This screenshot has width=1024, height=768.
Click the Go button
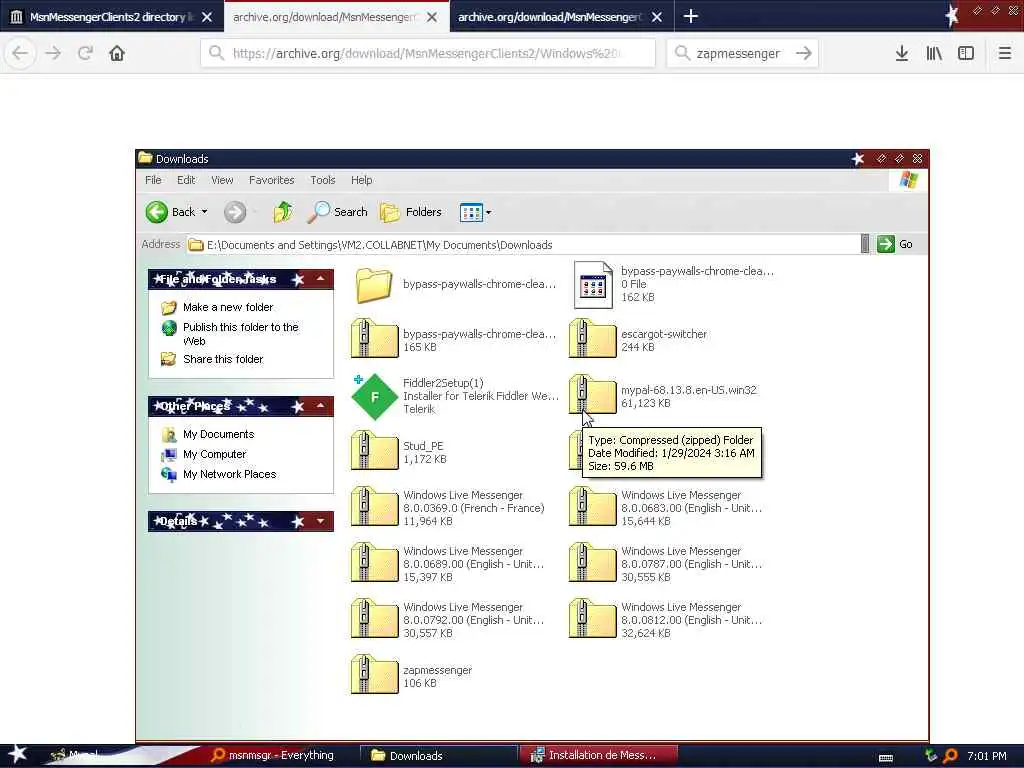(x=895, y=244)
